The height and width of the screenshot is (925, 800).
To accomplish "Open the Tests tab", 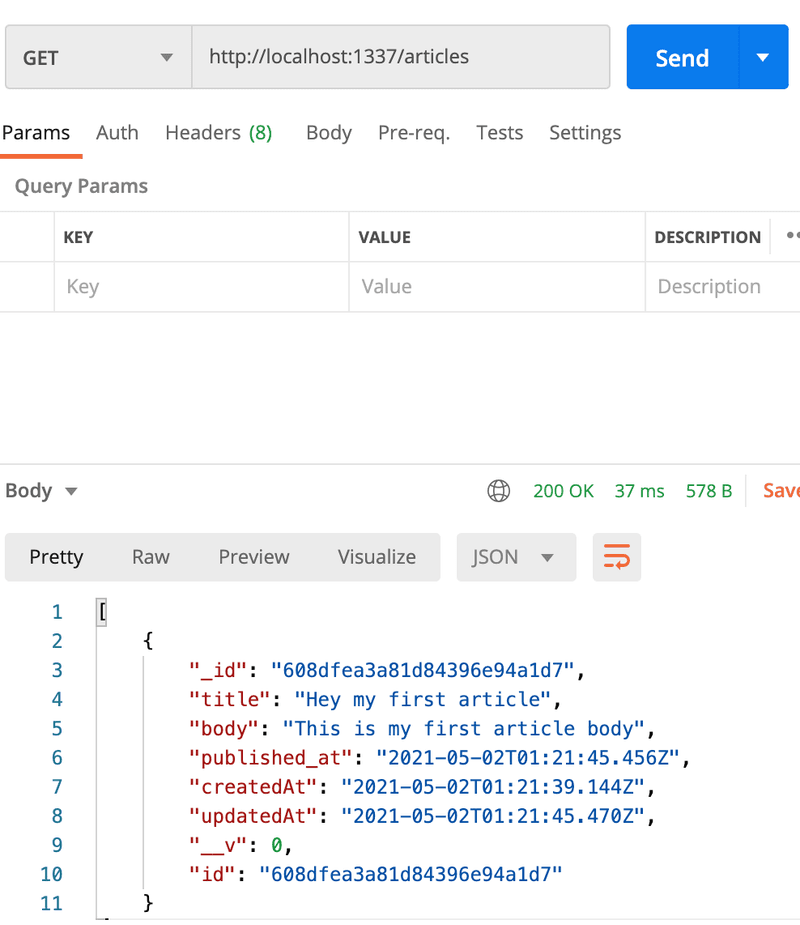I will 499,133.
